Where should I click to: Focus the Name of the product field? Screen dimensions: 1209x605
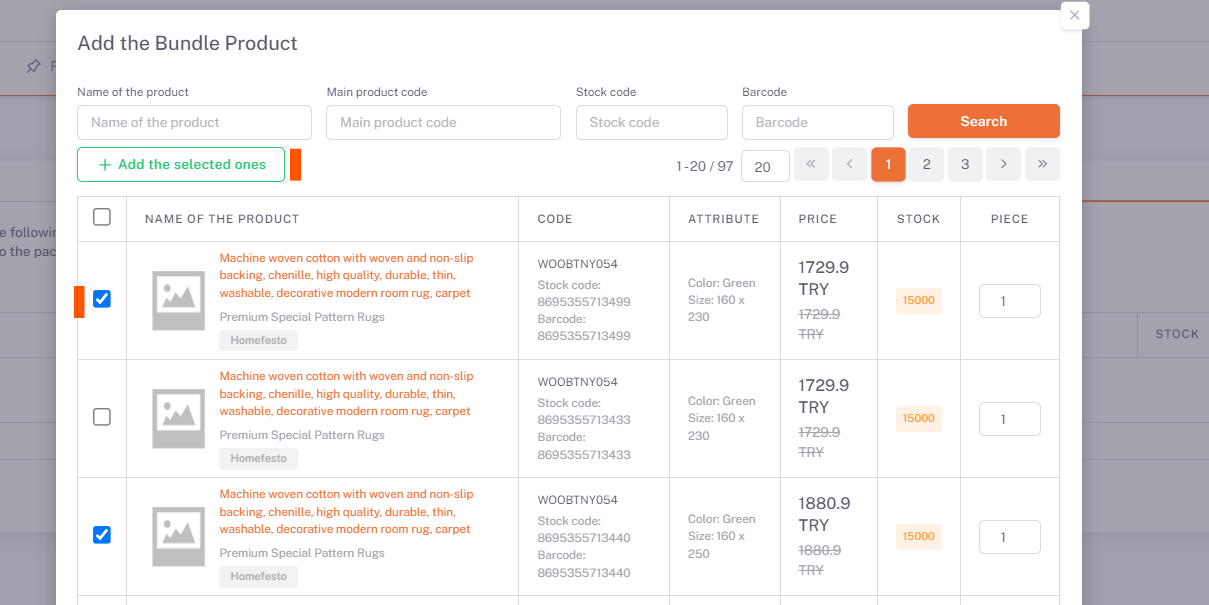194,123
